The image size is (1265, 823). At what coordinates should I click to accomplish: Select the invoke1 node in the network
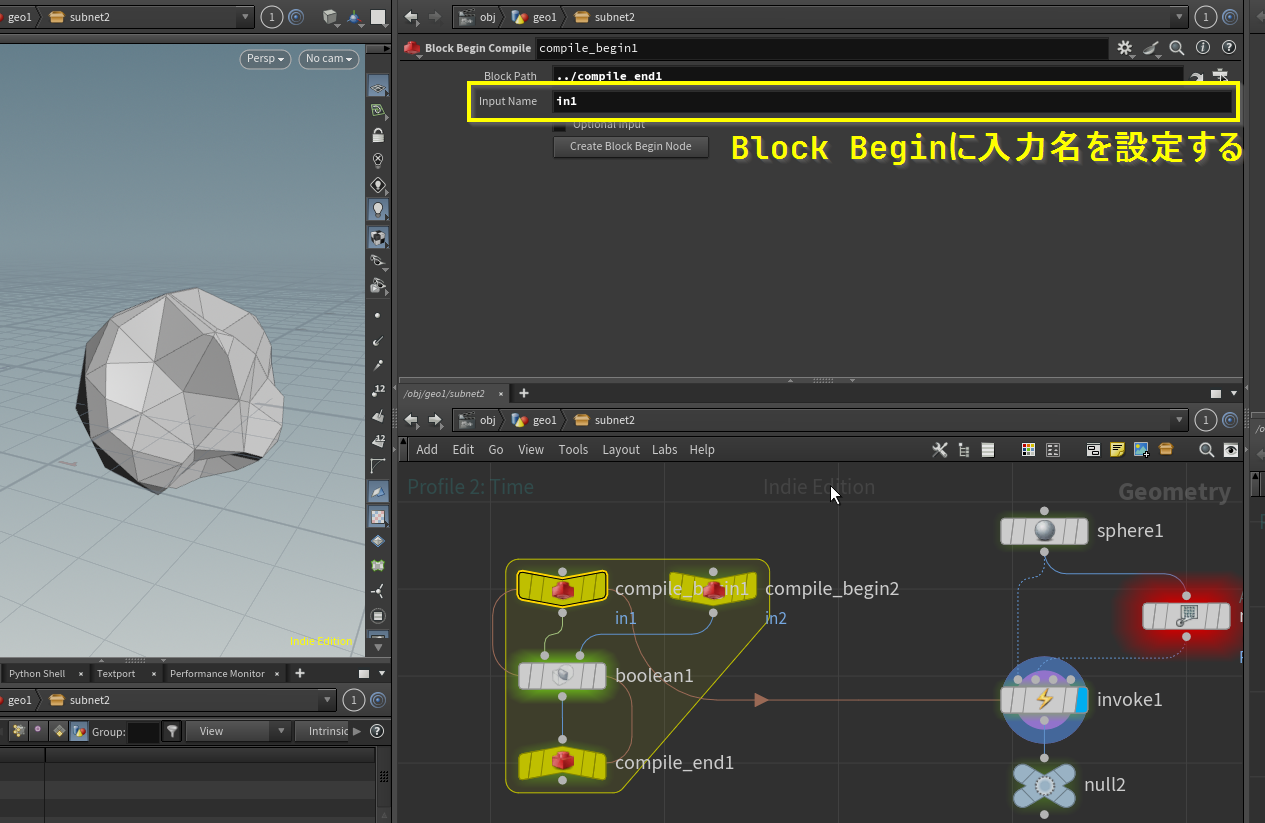[1044, 700]
